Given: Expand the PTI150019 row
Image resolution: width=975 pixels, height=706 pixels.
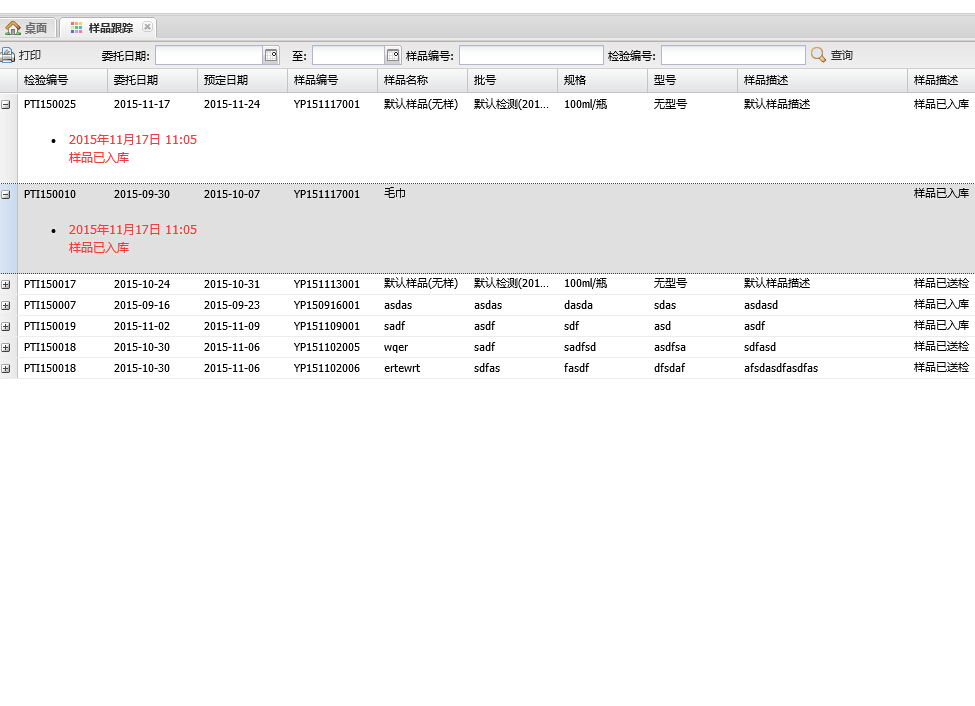Looking at the screenshot, I should click(x=6, y=327).
